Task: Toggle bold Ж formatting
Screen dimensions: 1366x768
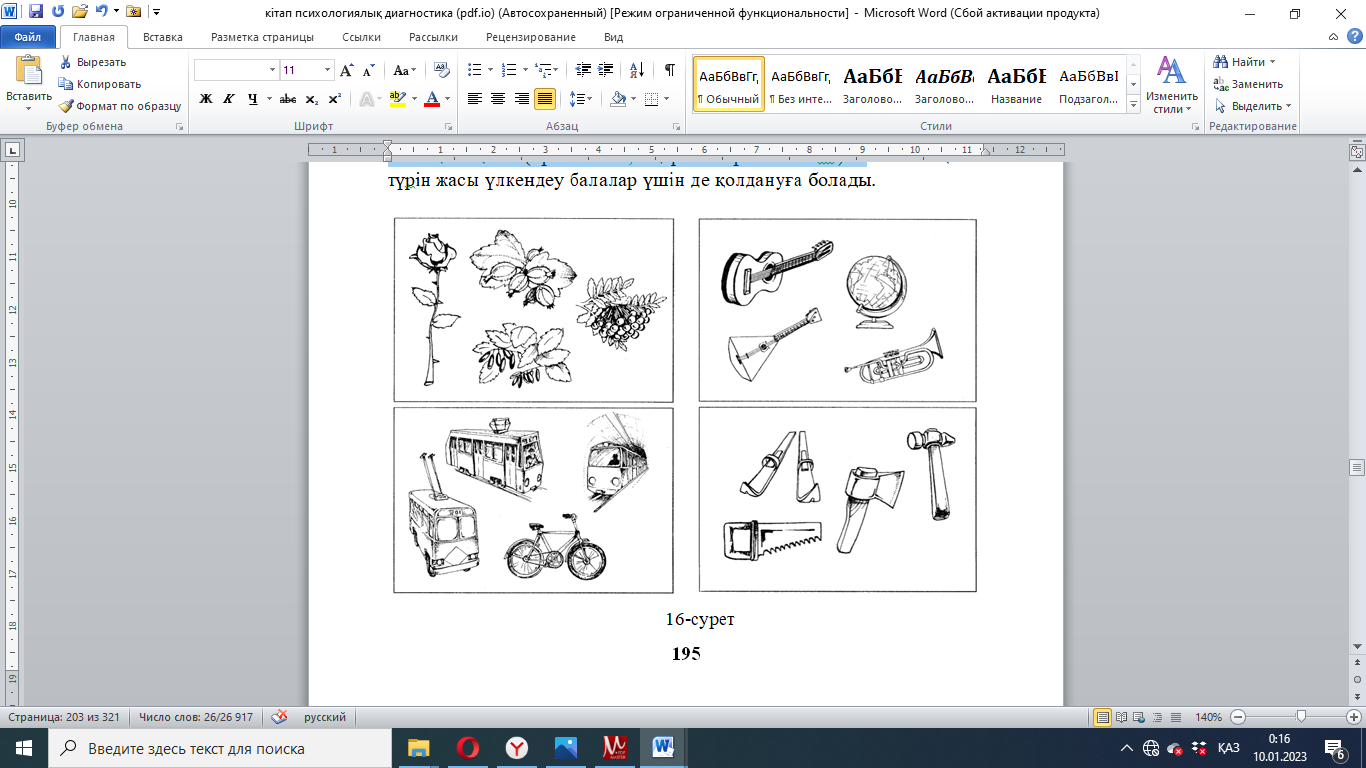Action: [x=206, y=98]
